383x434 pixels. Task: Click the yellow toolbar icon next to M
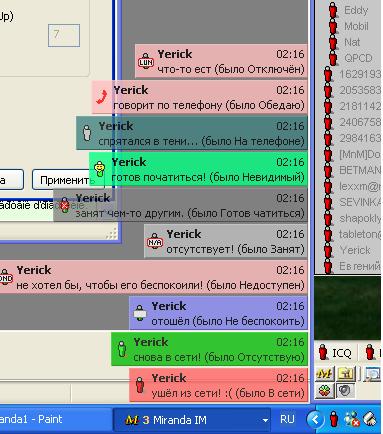345,374
